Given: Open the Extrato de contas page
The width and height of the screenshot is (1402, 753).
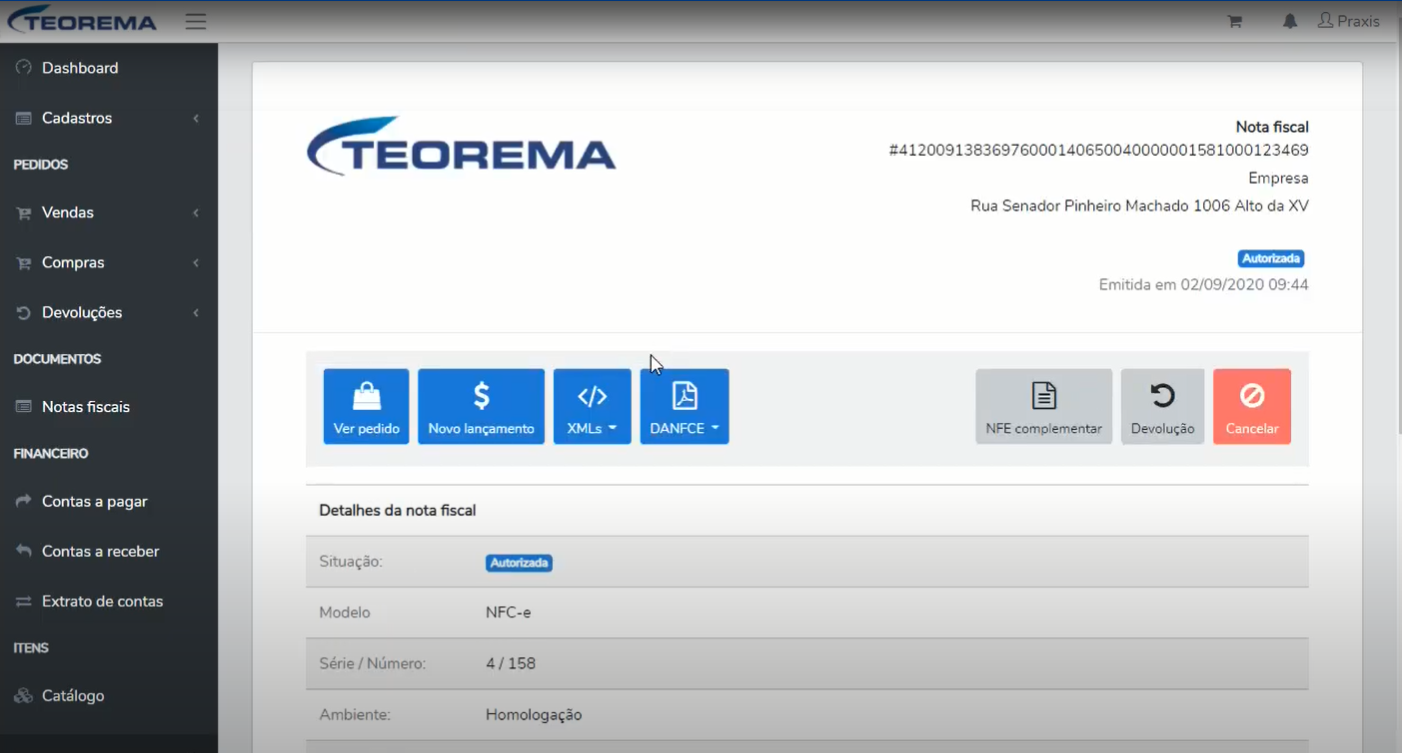Looking at the screenshot, I should [x=108, y=602].
